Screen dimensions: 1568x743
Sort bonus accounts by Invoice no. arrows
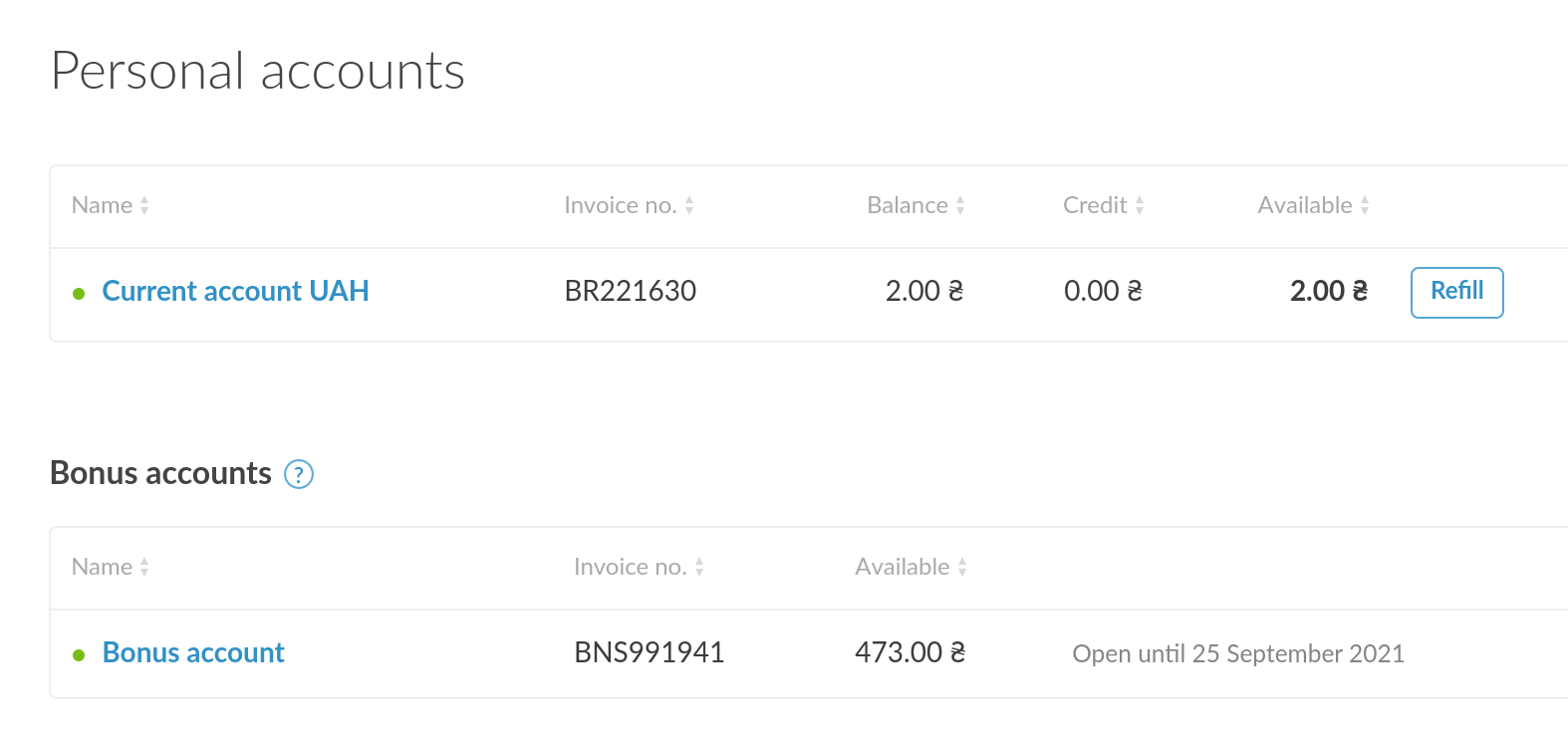(x=699, y=567)
